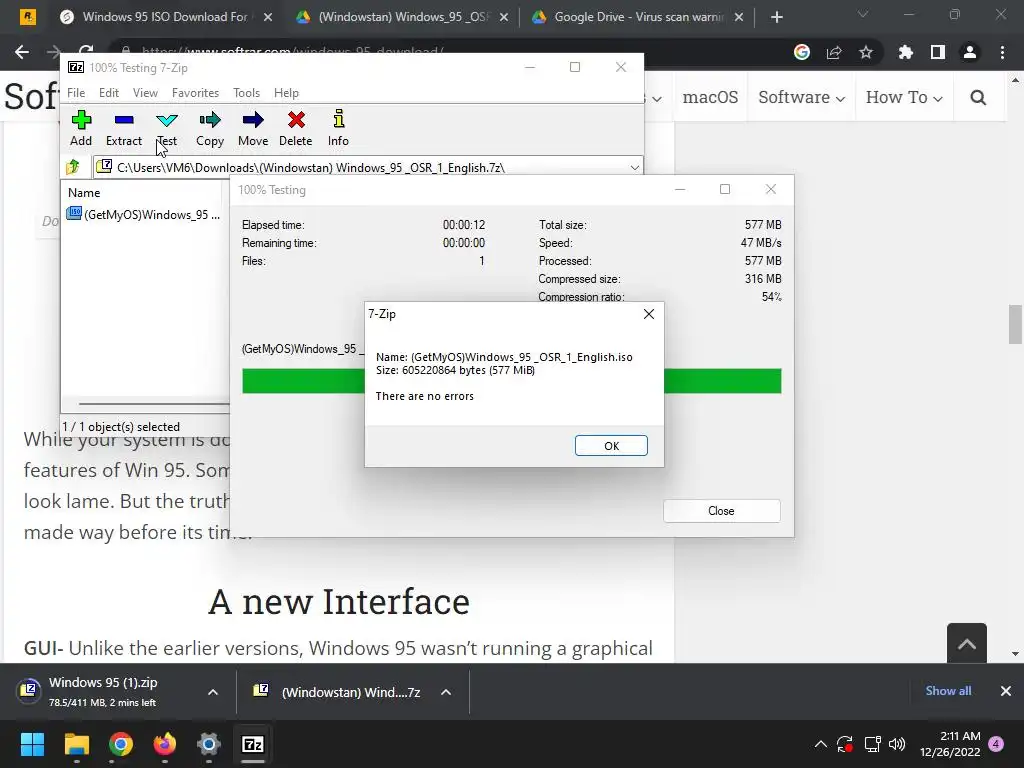
Task: Expand the Software site menu dropdown
Action: pos(801,97)
